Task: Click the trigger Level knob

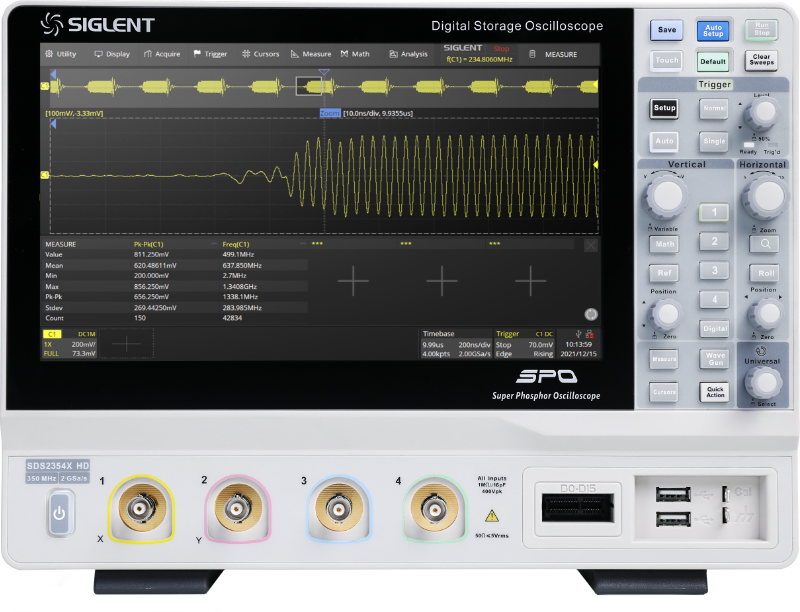Action: [762, 114]
